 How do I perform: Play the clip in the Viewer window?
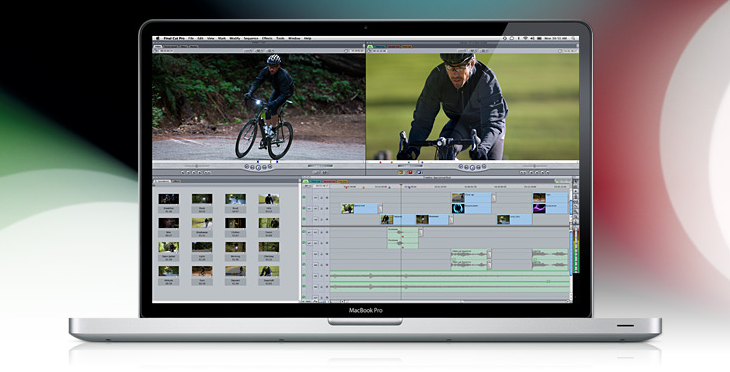point(259,167)
